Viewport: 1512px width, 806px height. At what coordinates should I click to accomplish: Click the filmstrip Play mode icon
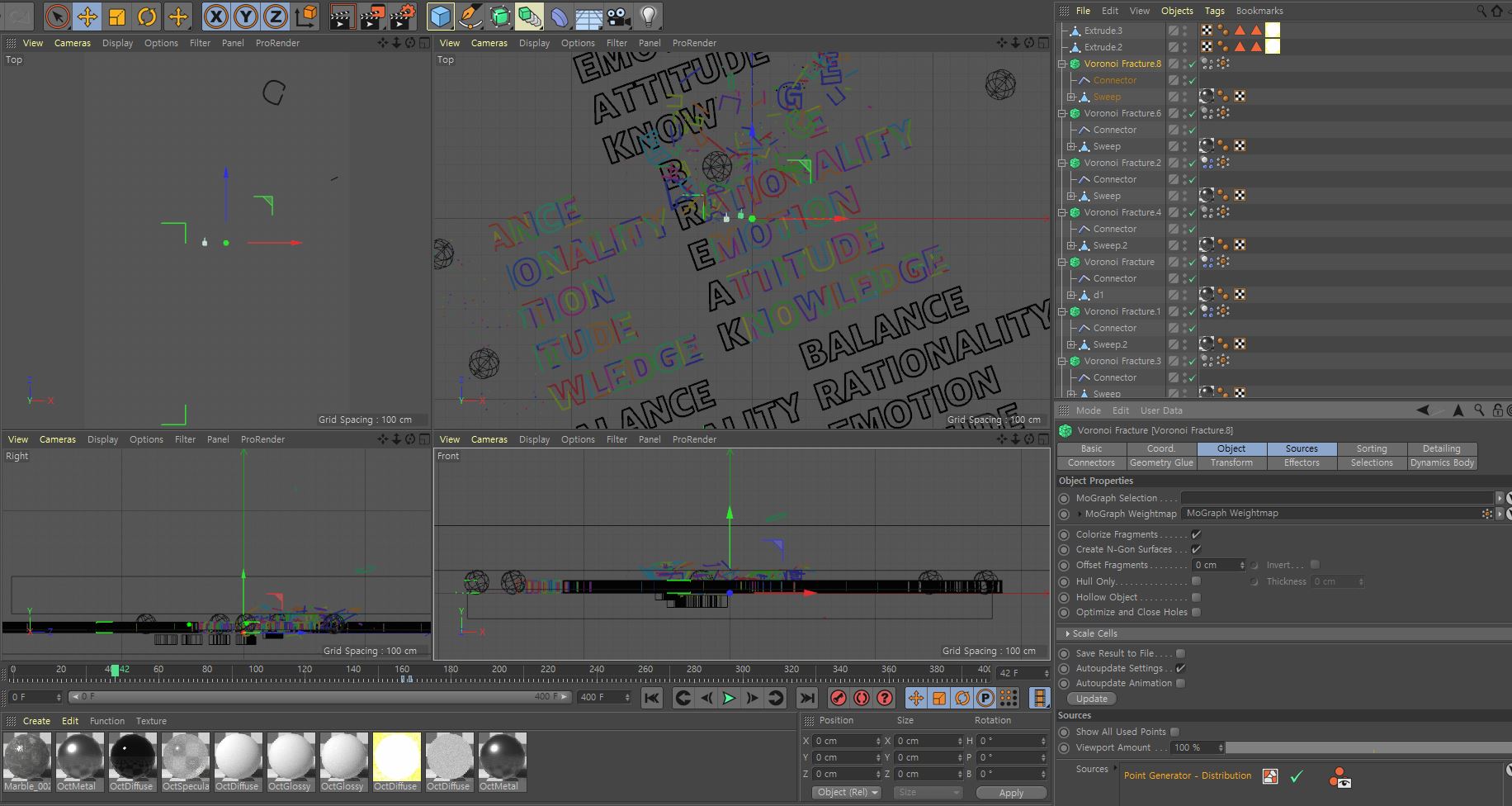[x=1040, y=698]
